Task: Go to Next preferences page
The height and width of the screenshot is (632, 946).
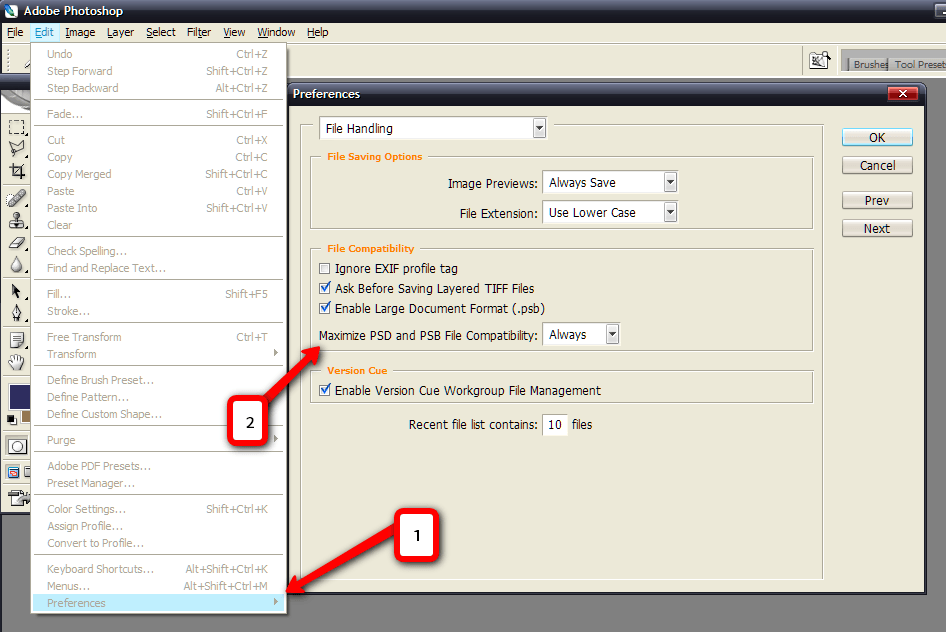Action: 876,229
